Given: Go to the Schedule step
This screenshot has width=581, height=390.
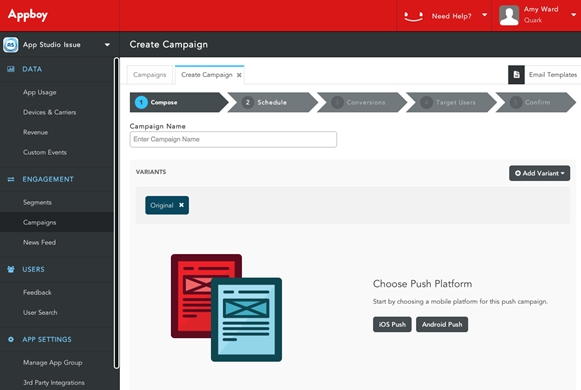Looking at the screenshot, I should [x=272, y=102].
